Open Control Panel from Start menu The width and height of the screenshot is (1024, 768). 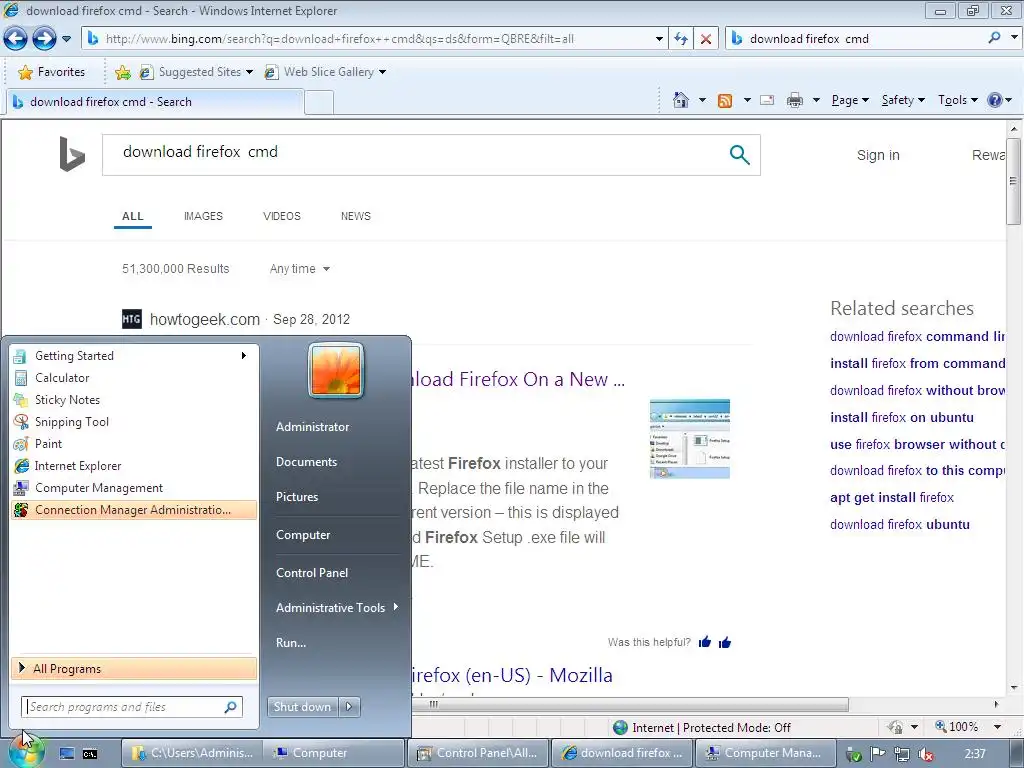pyautogui.click(x=312, y=573)
